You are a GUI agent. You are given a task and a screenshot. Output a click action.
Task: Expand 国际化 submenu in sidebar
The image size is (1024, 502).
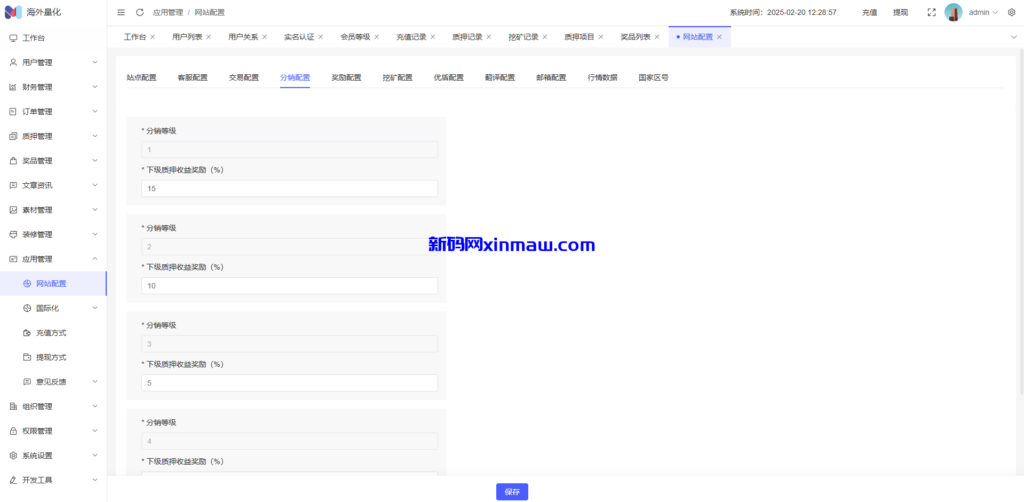click(54, 308)
